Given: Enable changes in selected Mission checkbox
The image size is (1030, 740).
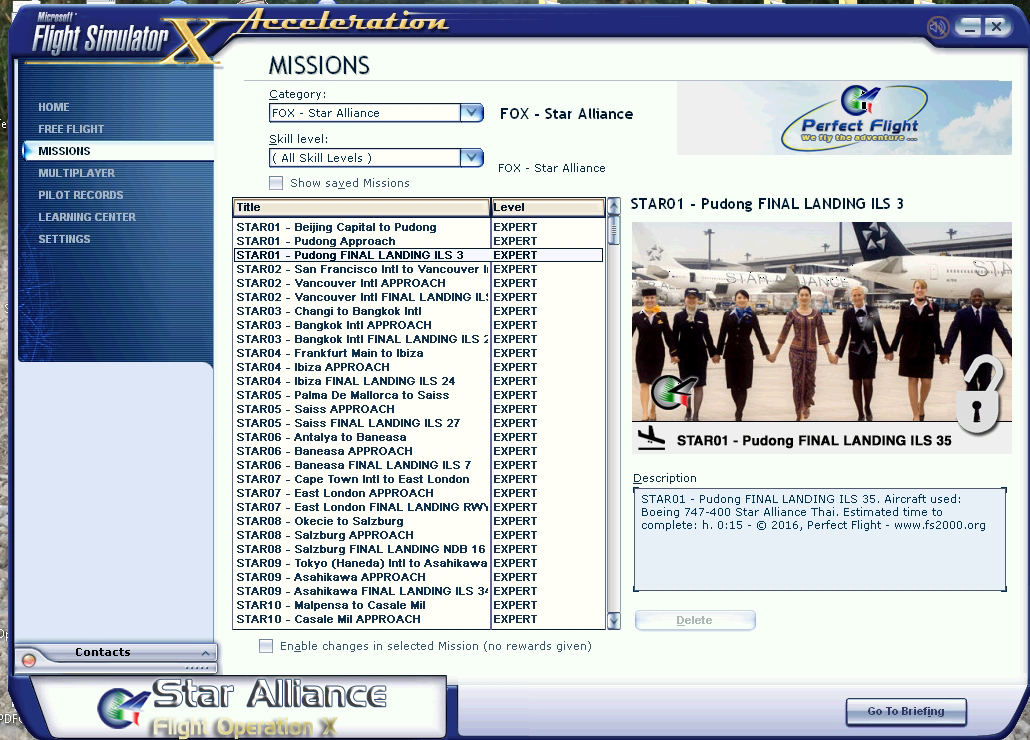Looking at the screenshot, I should pyautogui.click(x=266, y=646).
